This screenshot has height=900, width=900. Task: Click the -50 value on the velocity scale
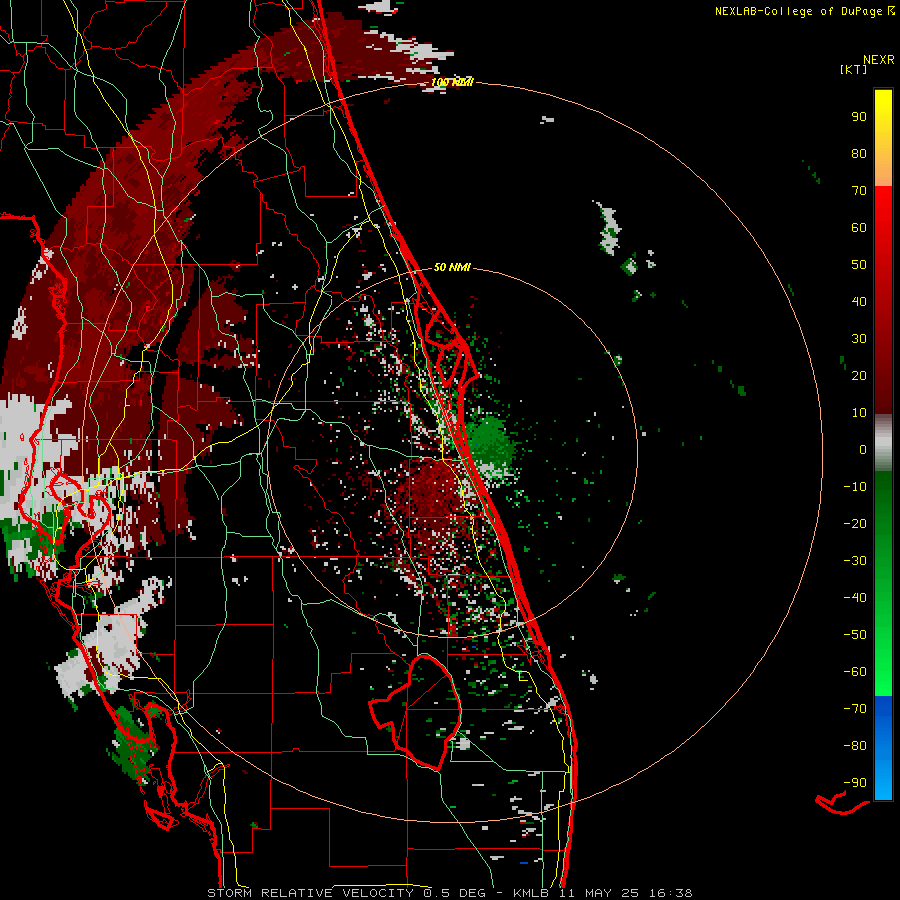(x=855, y=635)
